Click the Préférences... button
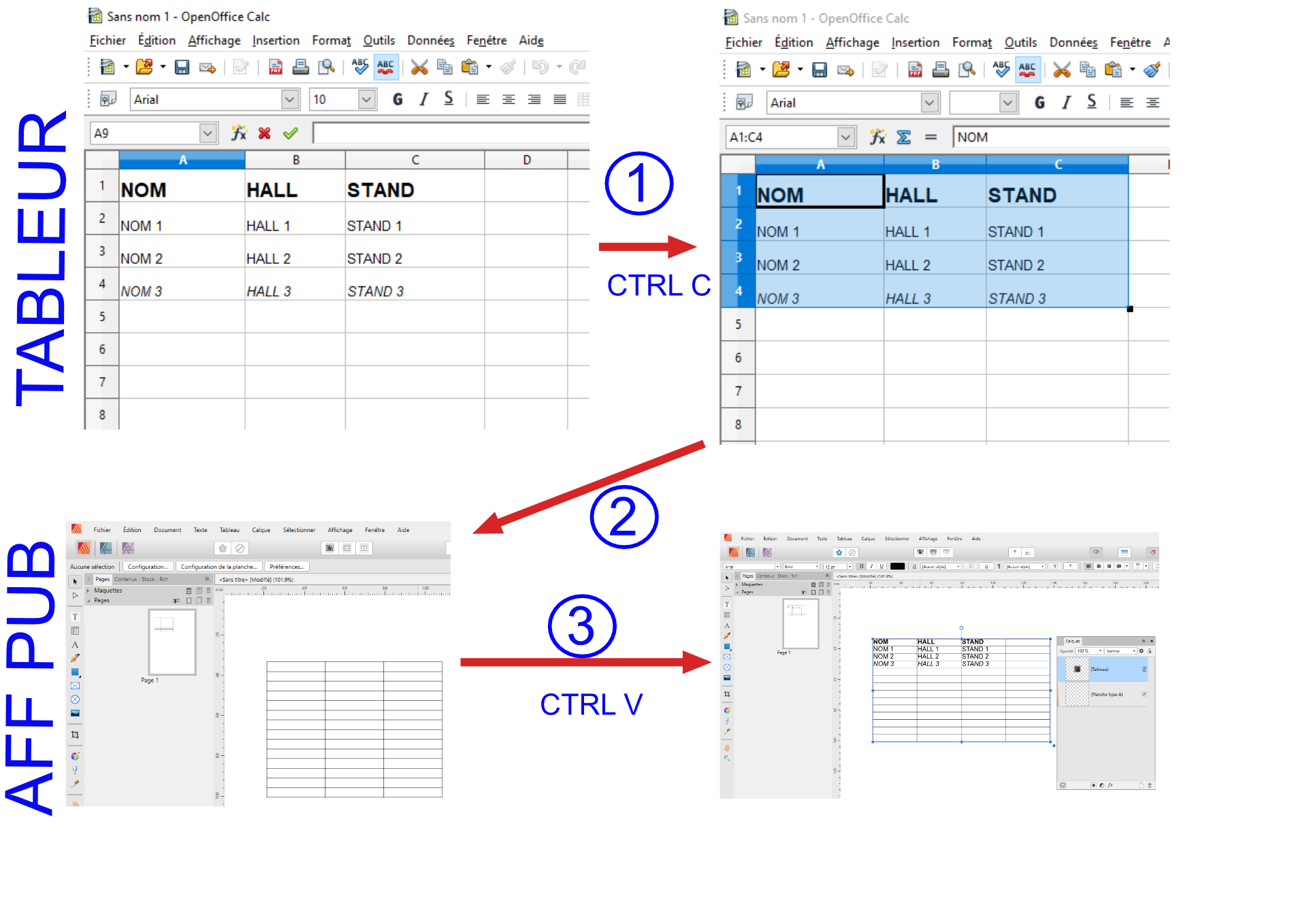 (x=287, y=566)
